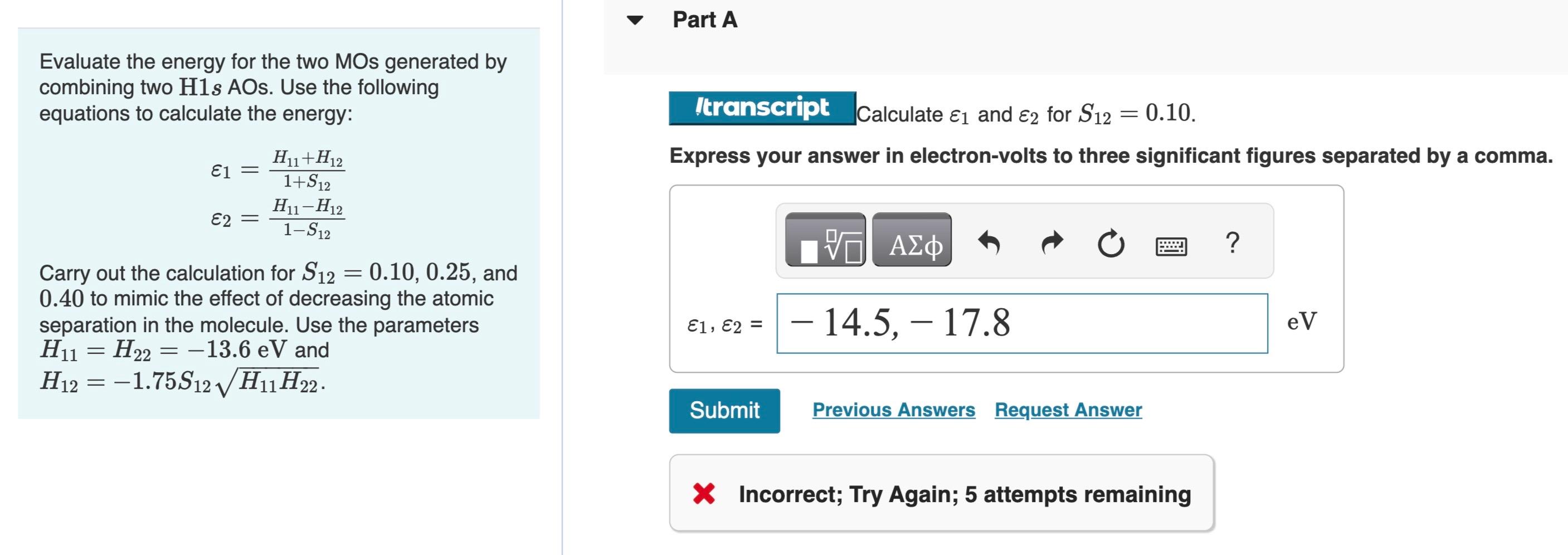Collapse the Part A disclosure triangle
This screenshot has height=555, width=1568.
pos(635,20)
